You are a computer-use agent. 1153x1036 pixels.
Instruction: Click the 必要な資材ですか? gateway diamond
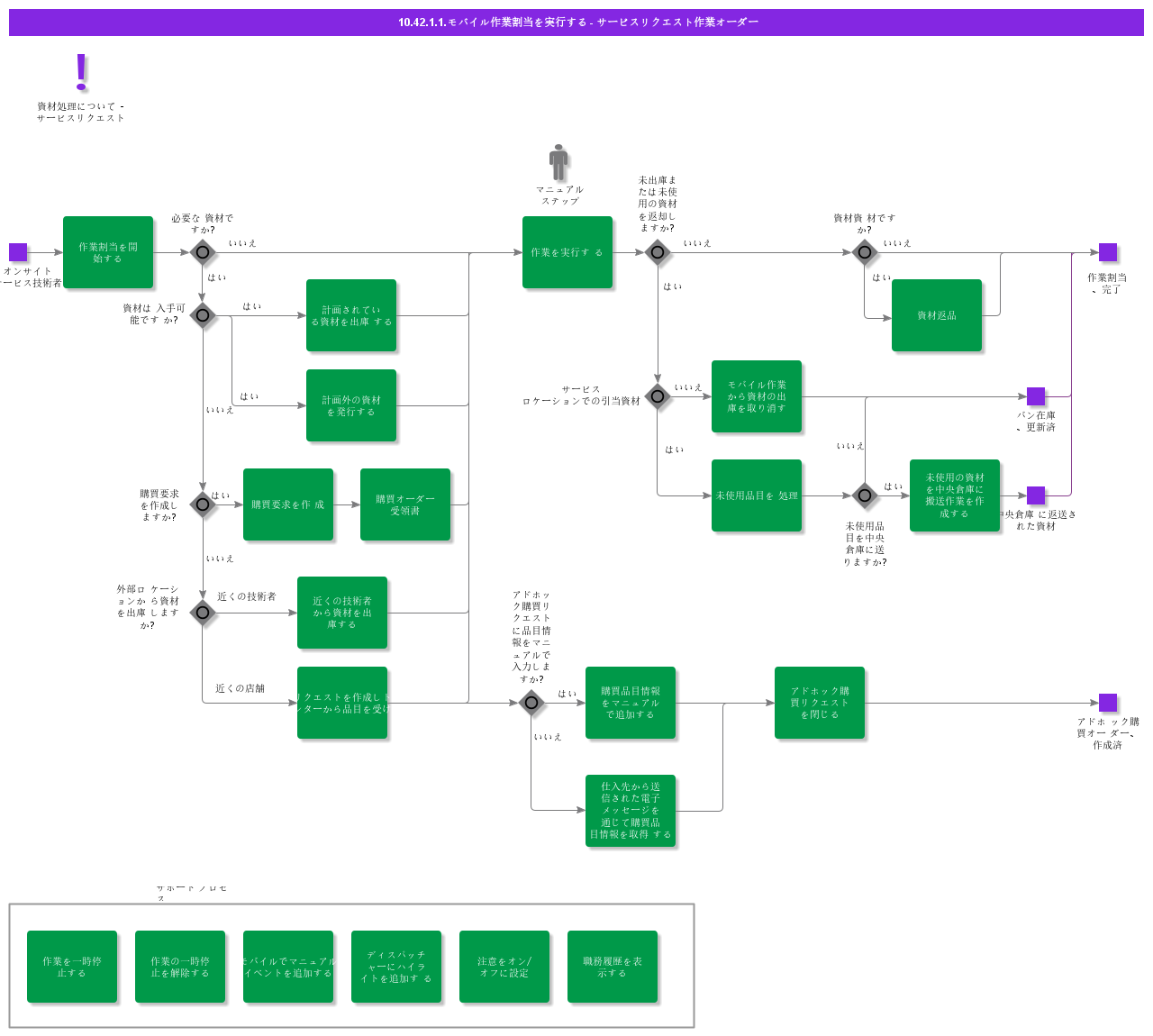(x=203, y=252)
